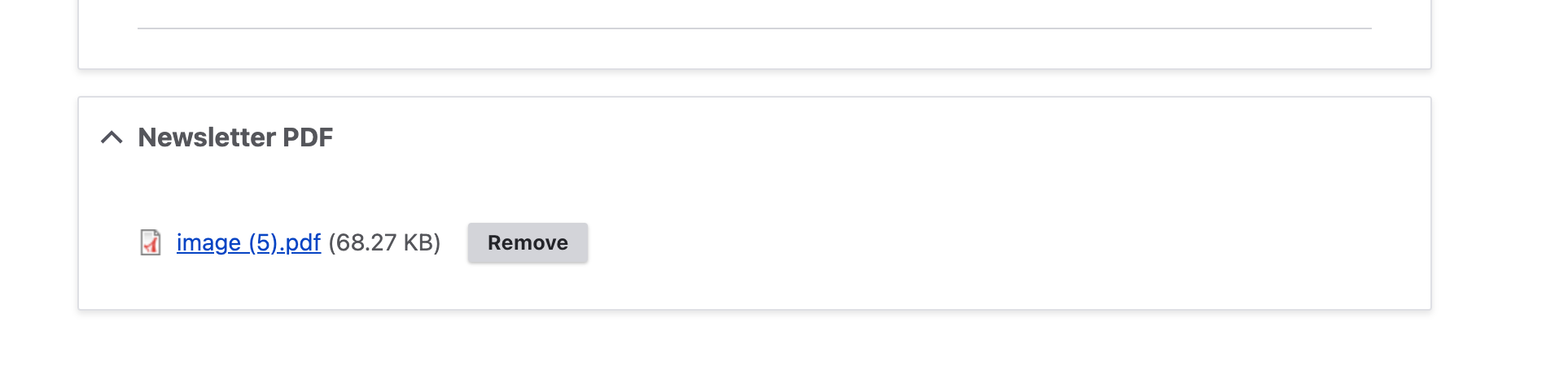Image resolution: width=1568 pixels, height=392 pixels.
Task: Click the Newsletter PDF section heading
Action: [x=235, y=137]
